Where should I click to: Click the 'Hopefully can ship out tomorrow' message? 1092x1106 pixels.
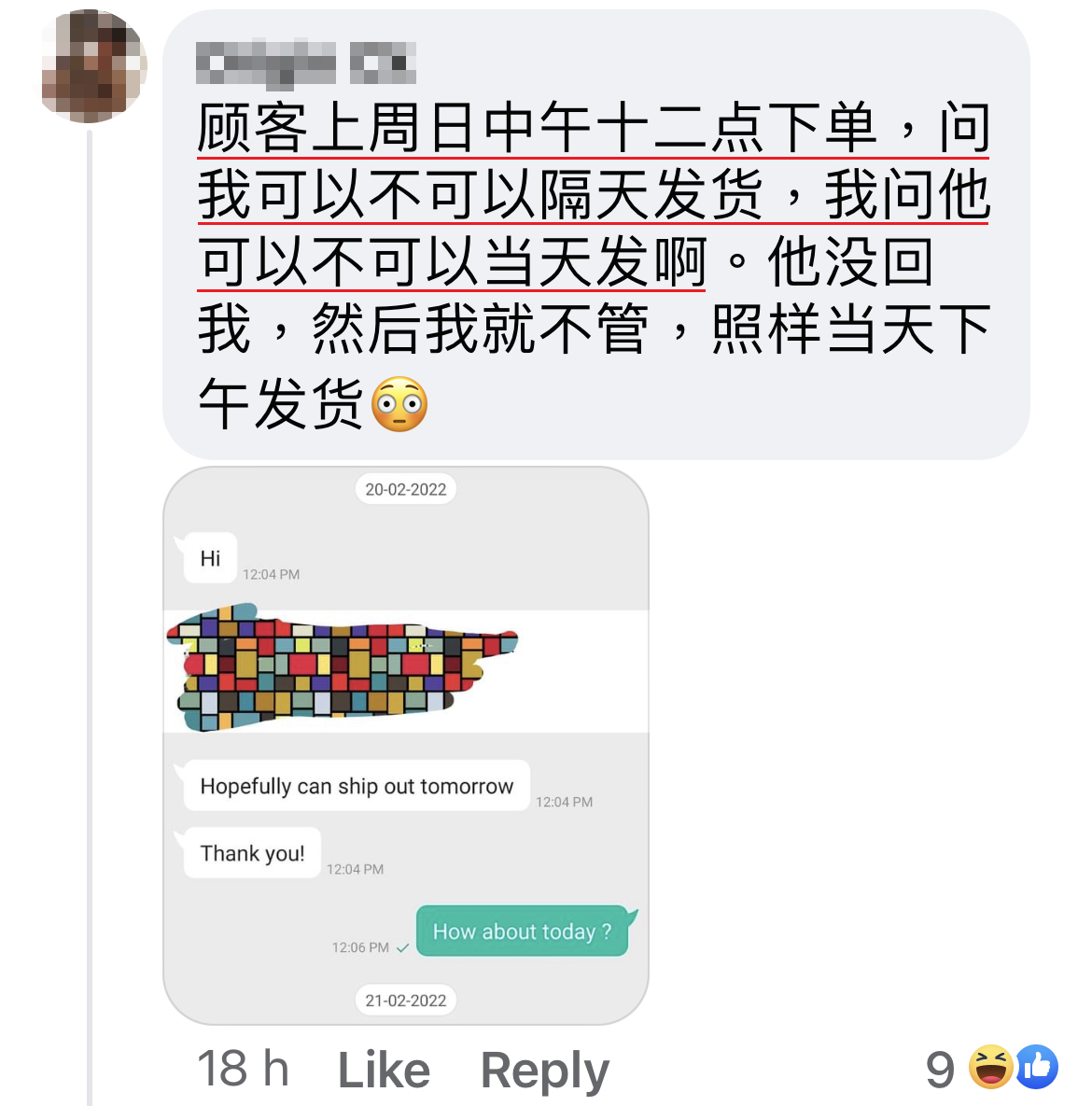tap(357, 786)
